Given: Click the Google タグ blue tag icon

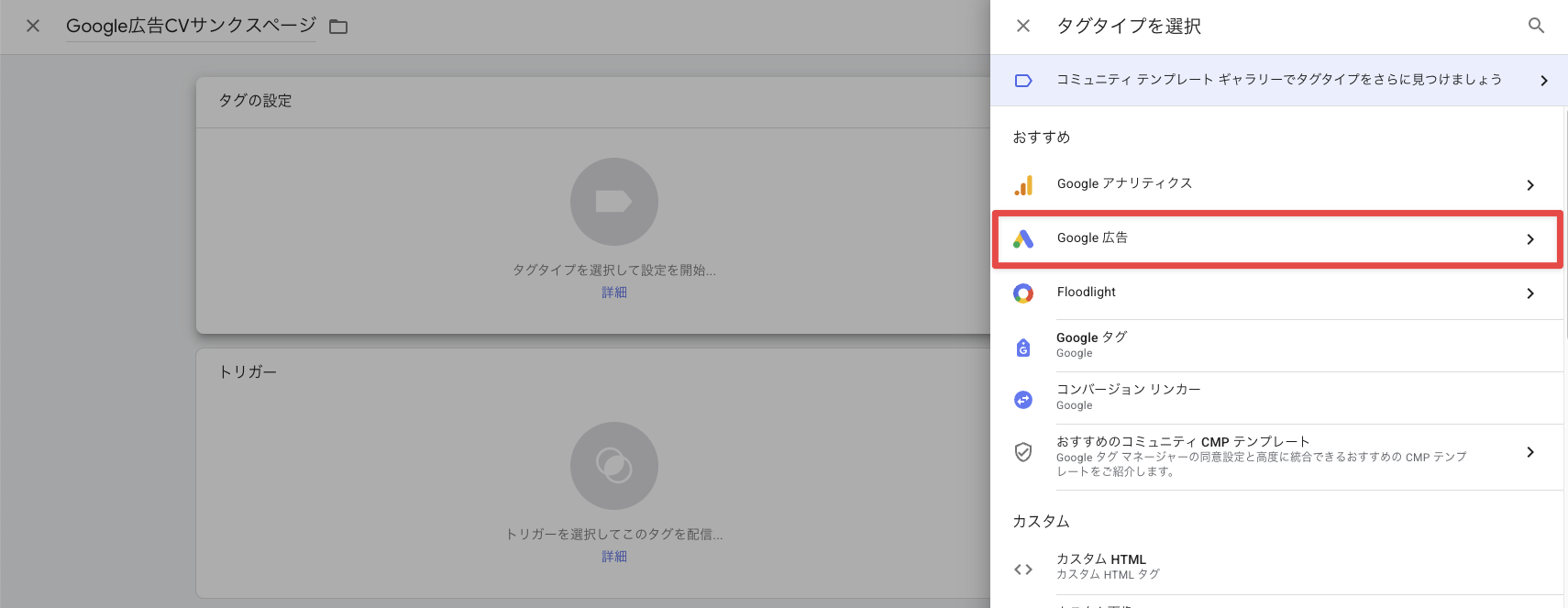Looking at the screenshot, I should pos(1023,347).
